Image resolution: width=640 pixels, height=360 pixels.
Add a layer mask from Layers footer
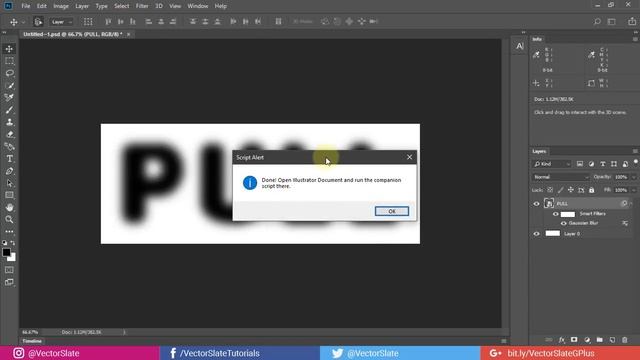click(x=574, y=340)
